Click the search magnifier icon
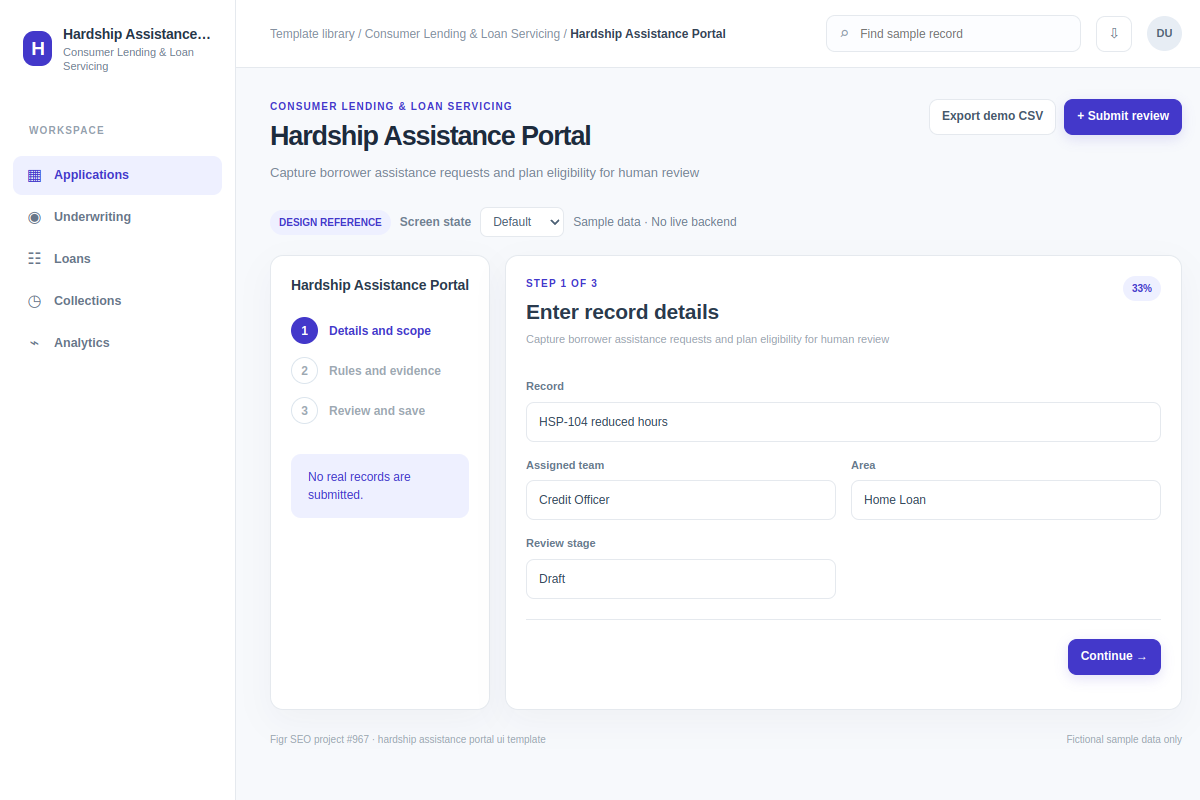Viewport: 1200px width, 800px height. pyautogui.click(x=845, y=34)
